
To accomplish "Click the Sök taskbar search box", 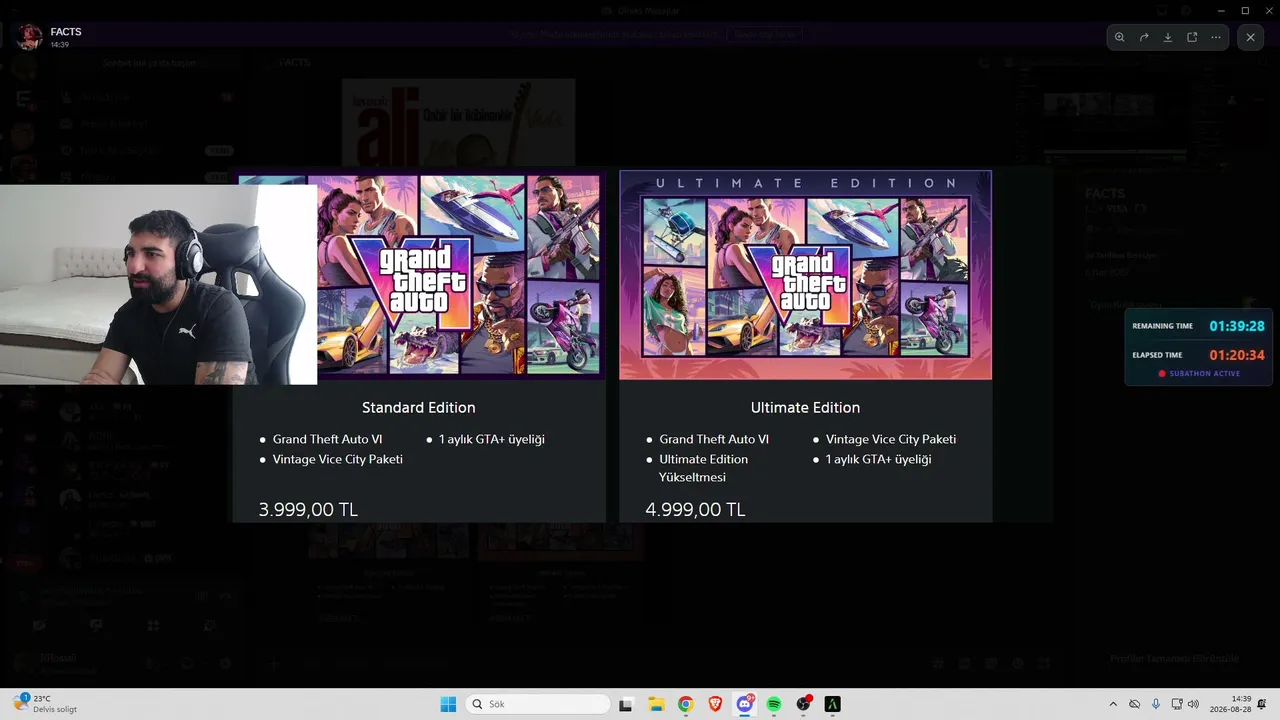I will tap(538, 704).
